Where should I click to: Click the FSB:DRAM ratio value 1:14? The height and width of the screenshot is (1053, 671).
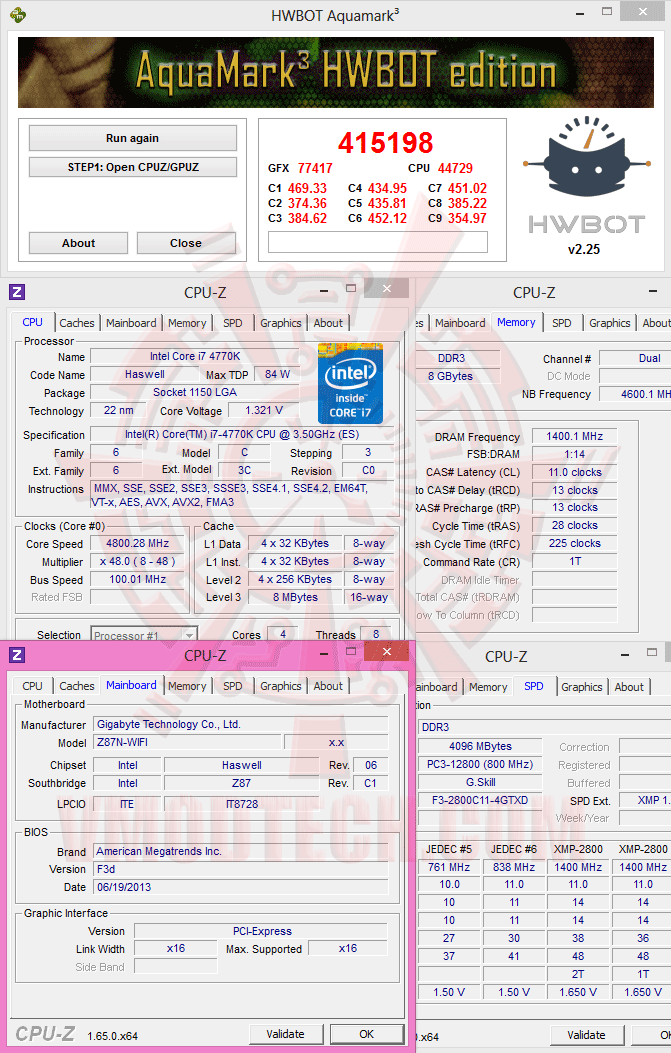point(574,455)
